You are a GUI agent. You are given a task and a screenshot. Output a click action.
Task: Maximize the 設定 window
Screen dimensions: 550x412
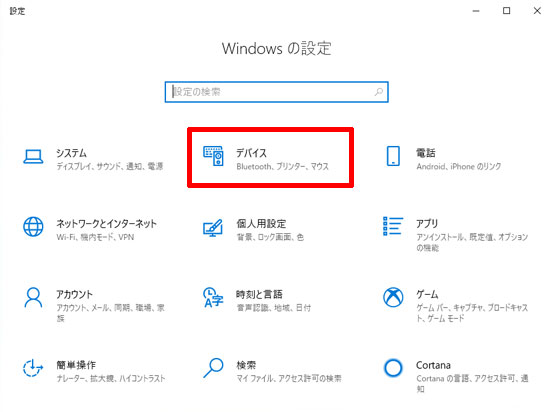pyautogui.click(x=507, y=11)
